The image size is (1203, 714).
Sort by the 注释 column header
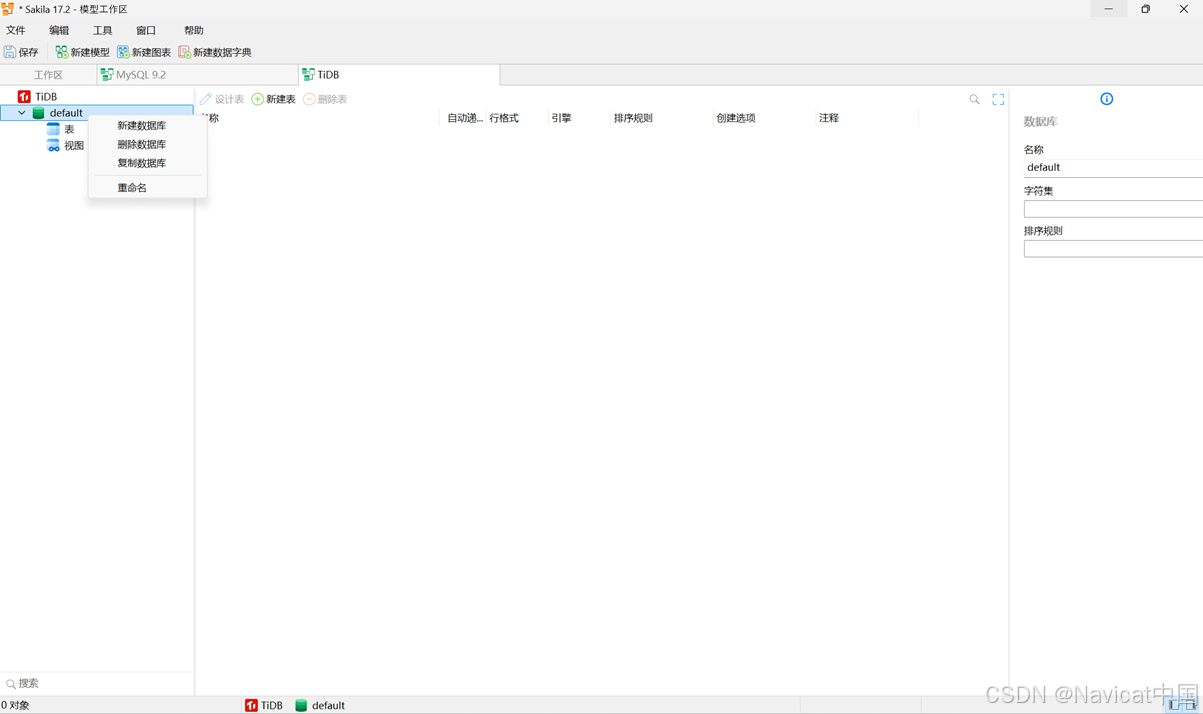click(x=829, y=118)
